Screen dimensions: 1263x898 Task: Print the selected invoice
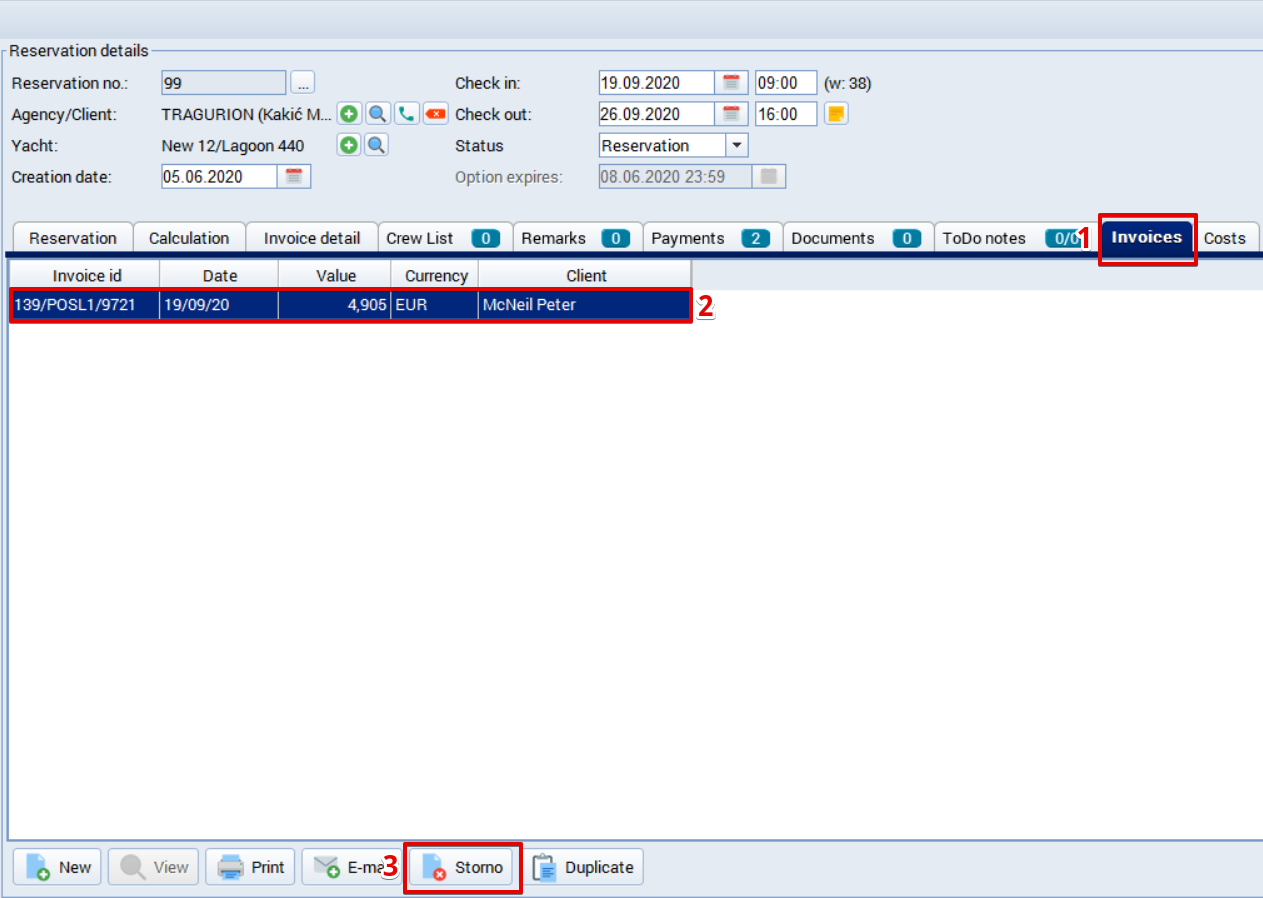251,867
